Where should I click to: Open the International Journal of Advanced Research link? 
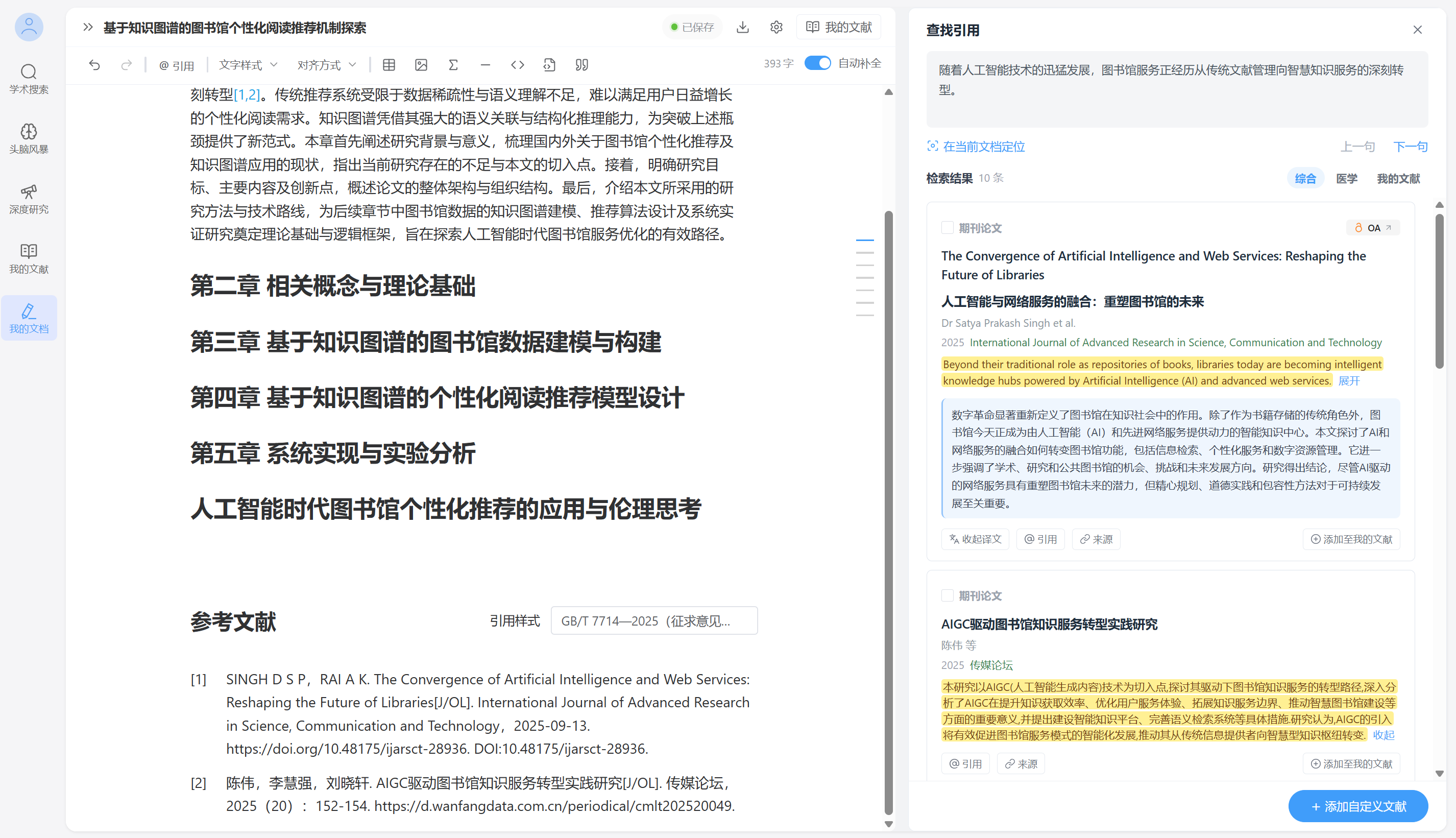(1175, 343)
